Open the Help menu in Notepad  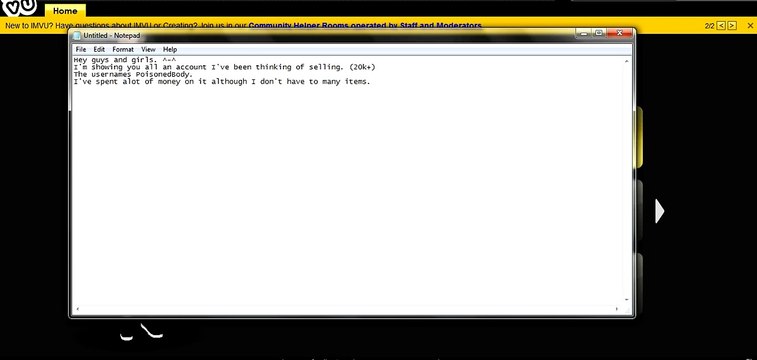[x=170, y=49]
